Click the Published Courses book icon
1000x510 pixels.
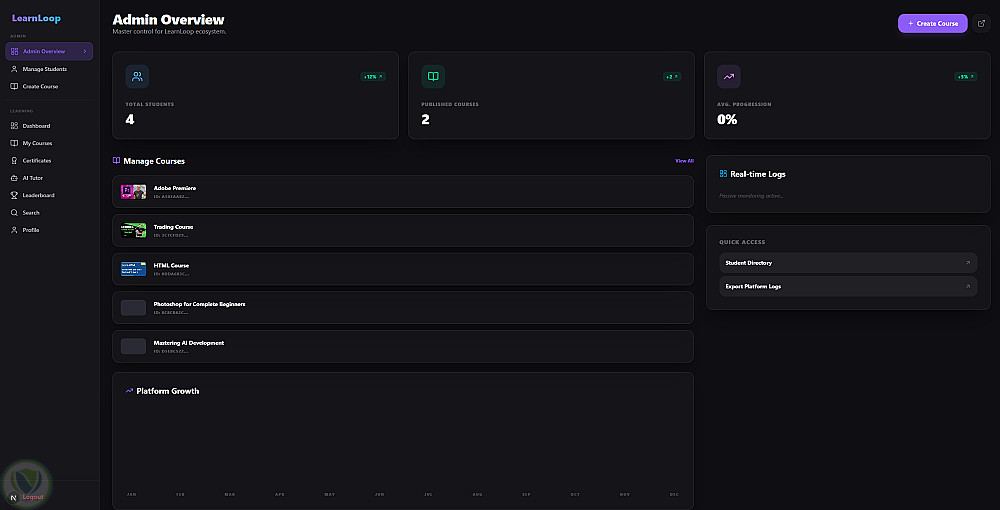pos(433,76)
